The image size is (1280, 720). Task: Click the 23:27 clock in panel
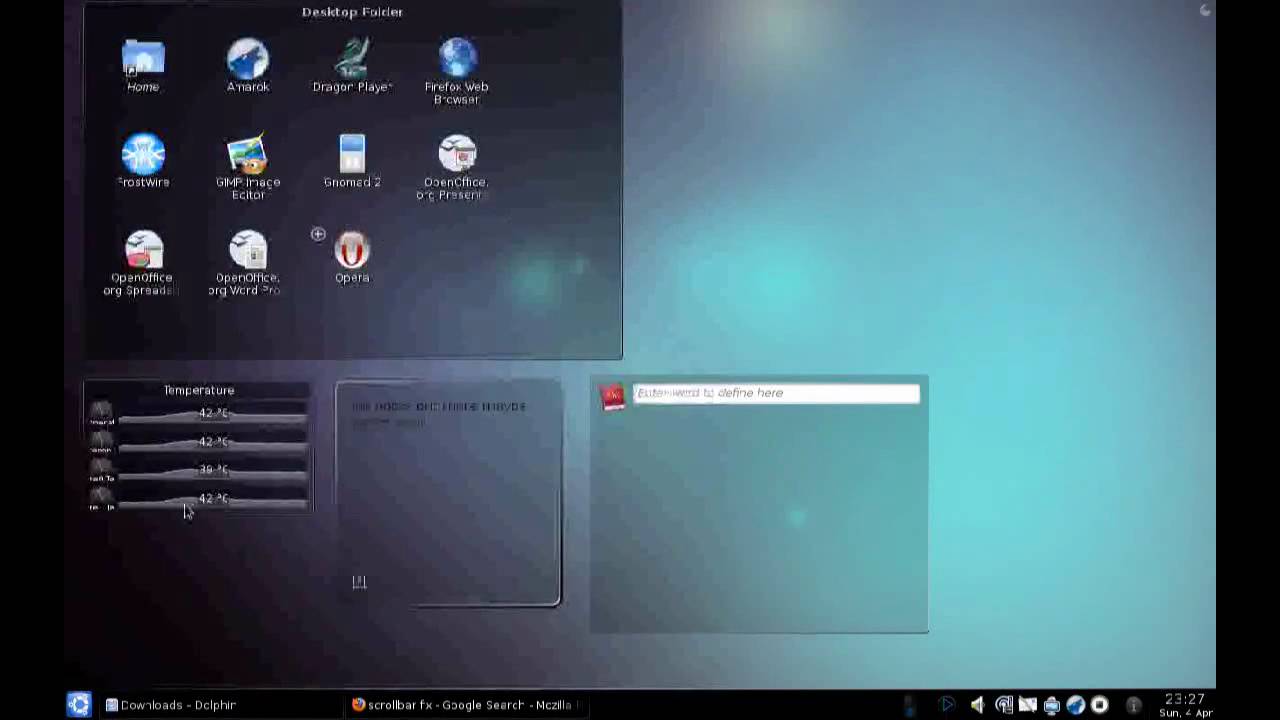click(1185, 700)
